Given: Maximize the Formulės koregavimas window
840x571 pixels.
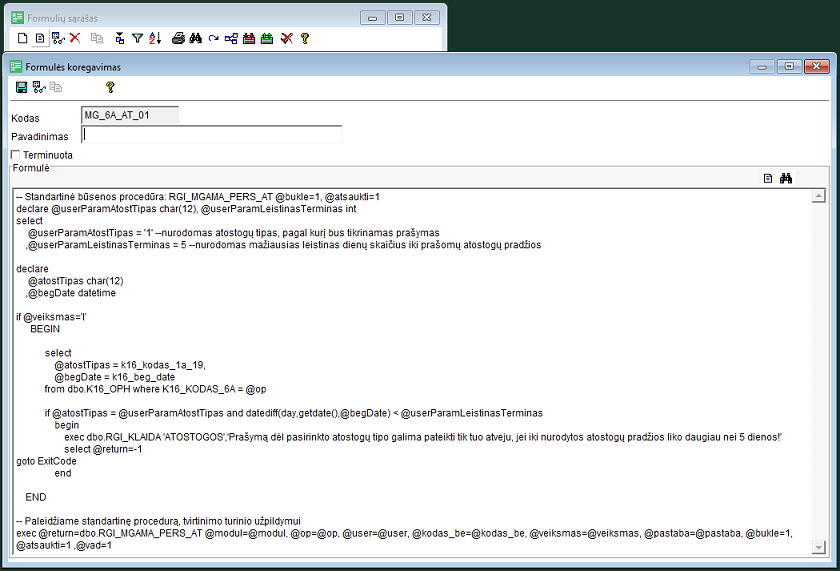Looking at the screenshot, I should [790, 66].
